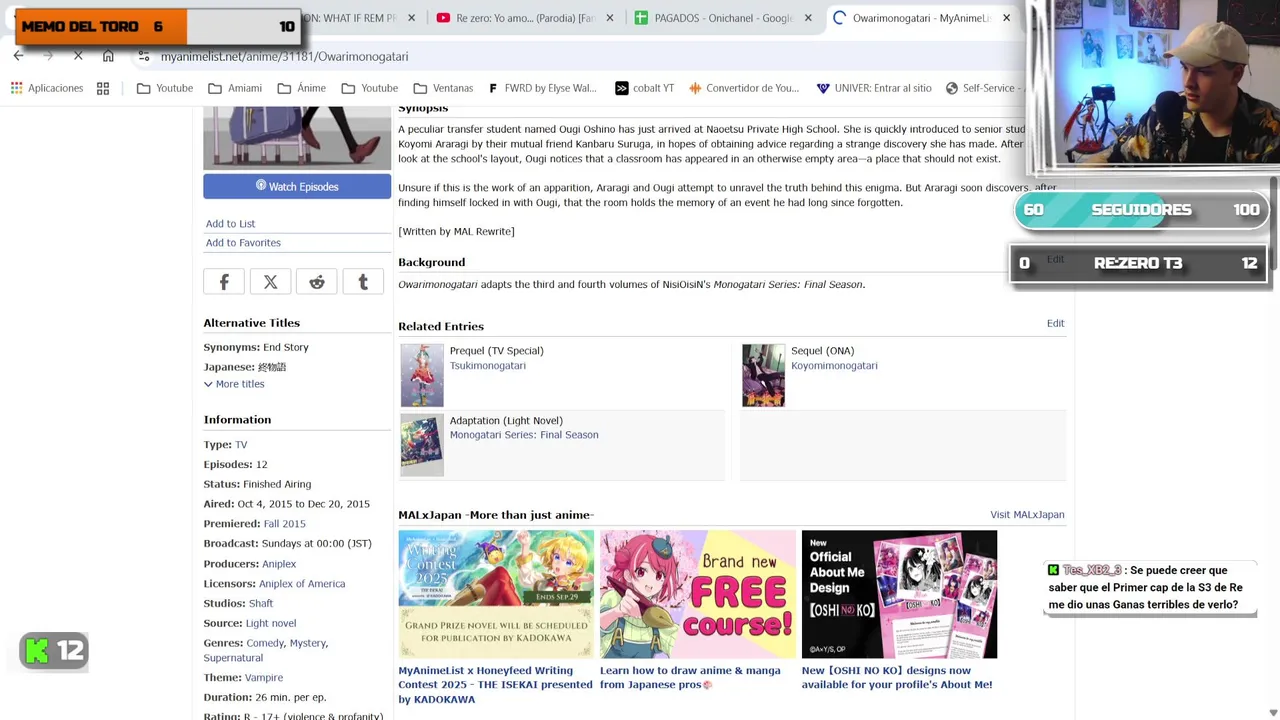Open Koyomimonogatari sequel link
The height and width of the screenshot is (720, 1280).
pos(834,366)
